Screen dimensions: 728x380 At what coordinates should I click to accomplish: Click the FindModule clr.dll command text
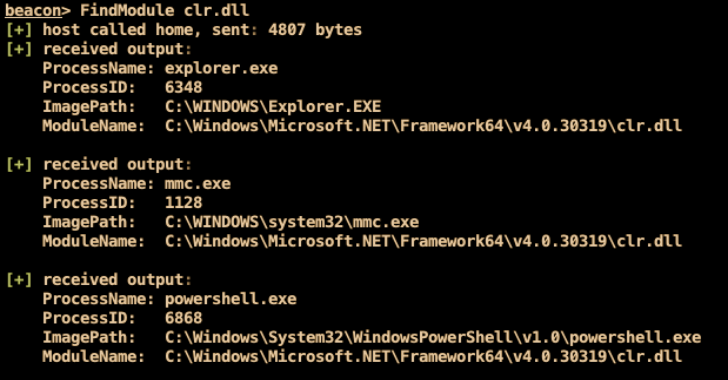(164, 10)
